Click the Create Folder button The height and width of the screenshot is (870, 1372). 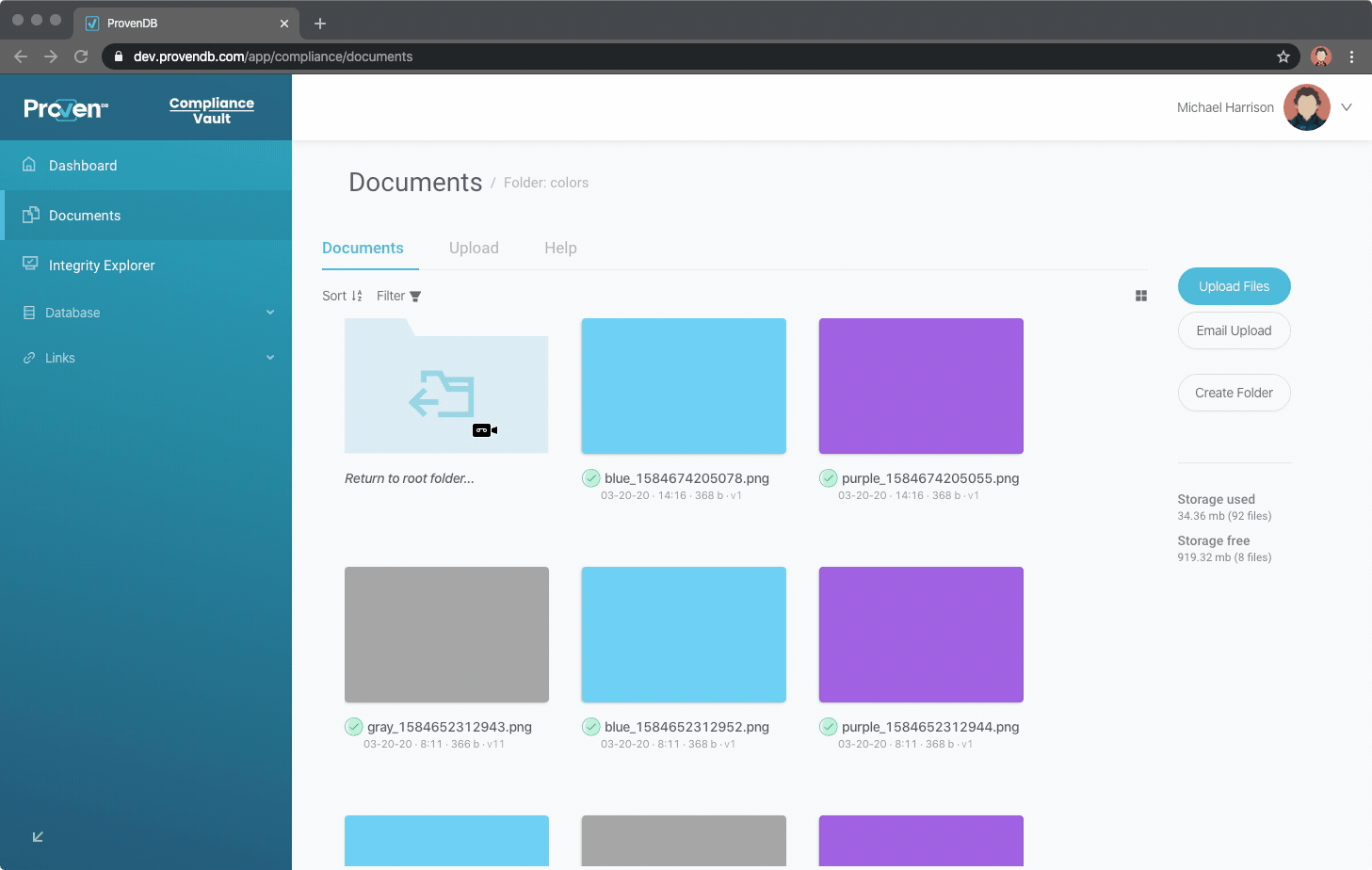[1234, 393]
